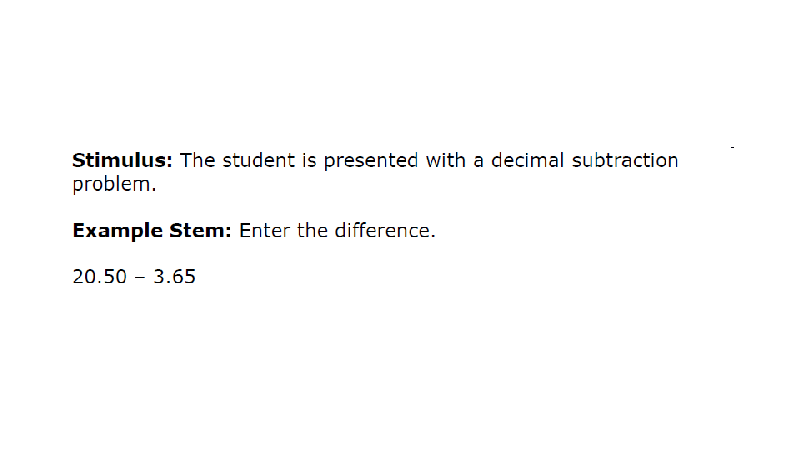Click the number 20.50
The image size is (800, 450).
coord(99,277)
